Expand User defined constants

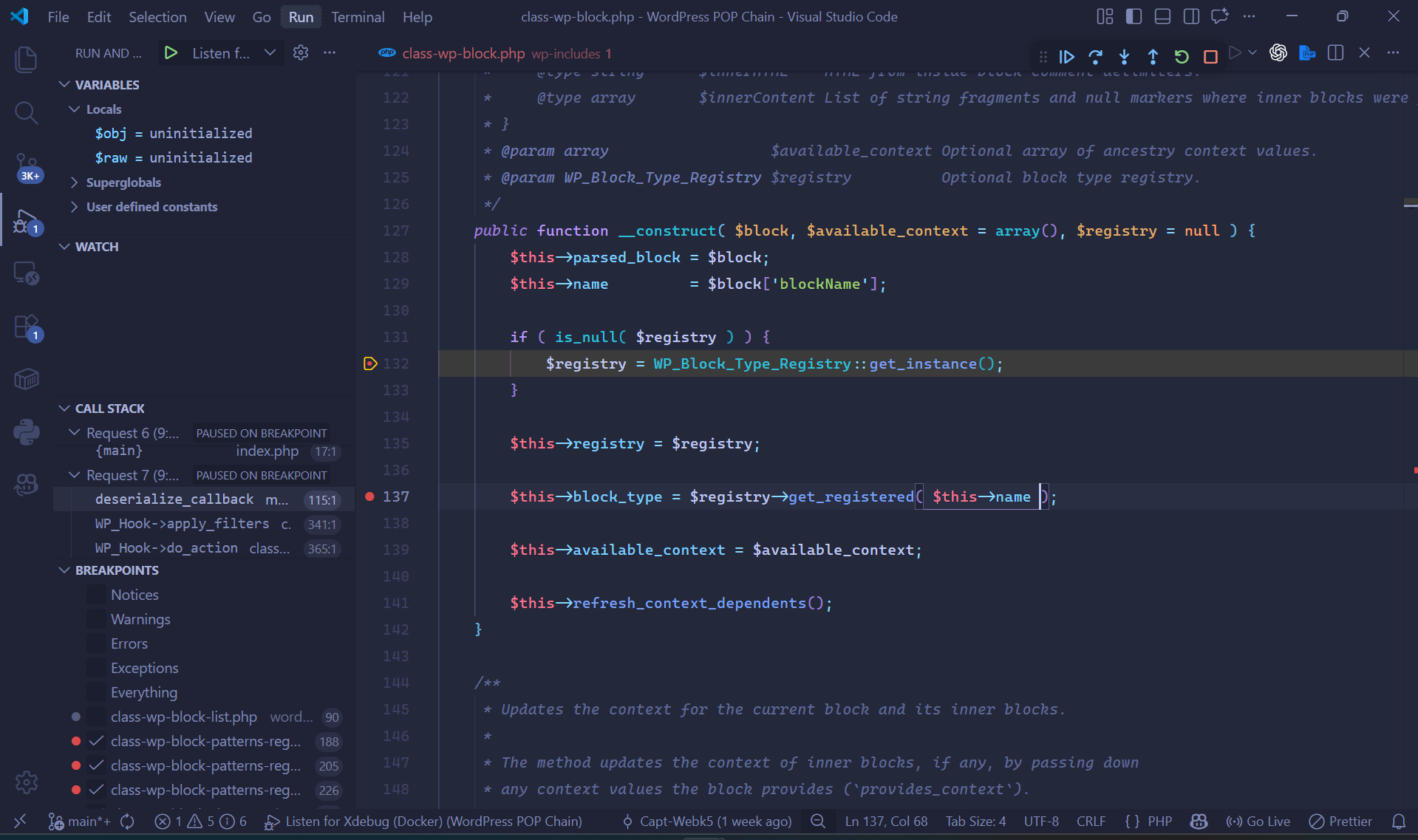pos(75,207)
